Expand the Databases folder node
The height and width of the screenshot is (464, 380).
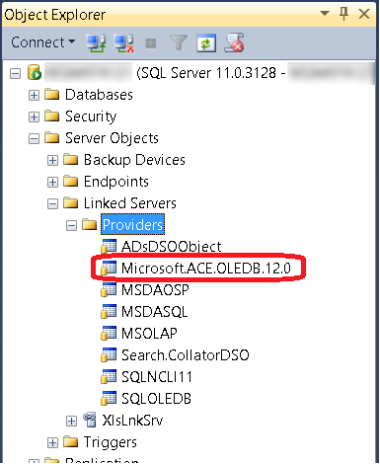34,95
